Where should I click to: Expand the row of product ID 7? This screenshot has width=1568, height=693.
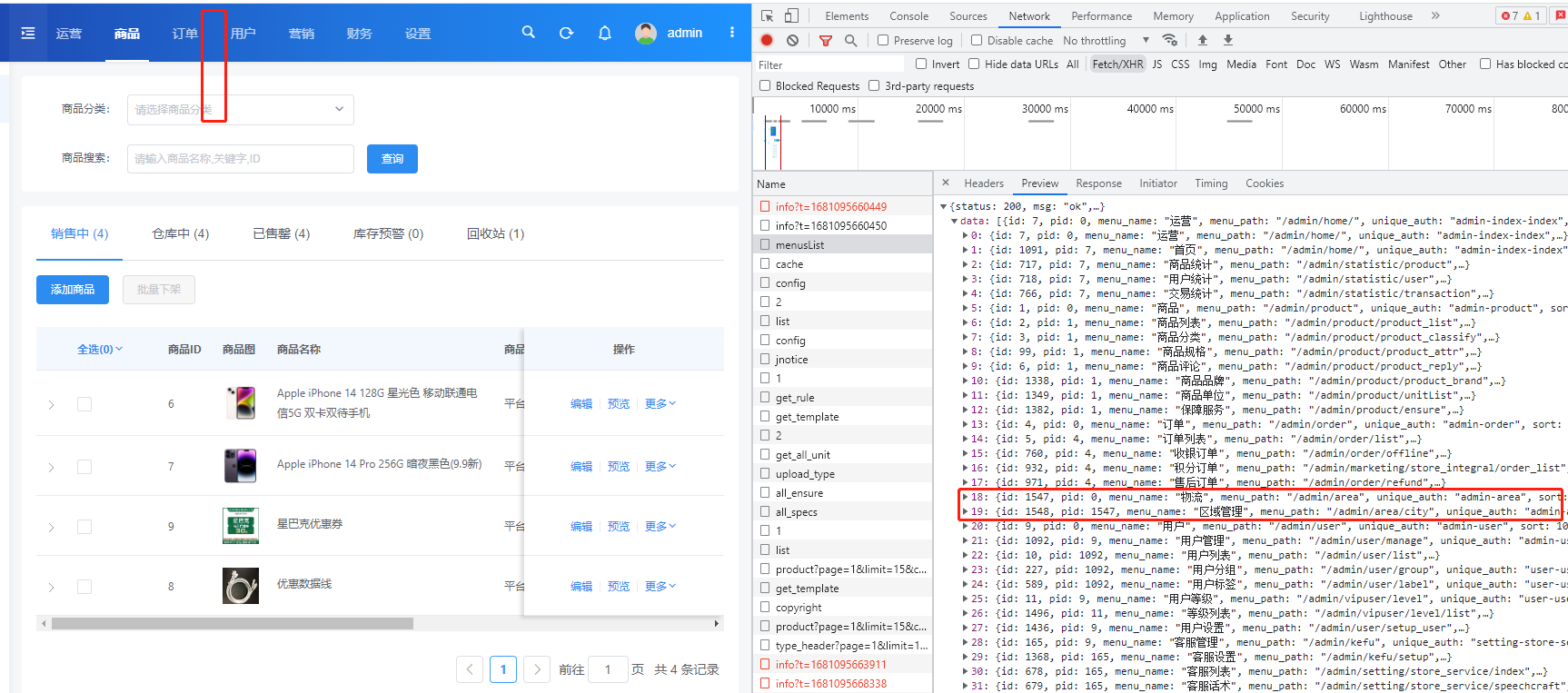tap(51, 467)
